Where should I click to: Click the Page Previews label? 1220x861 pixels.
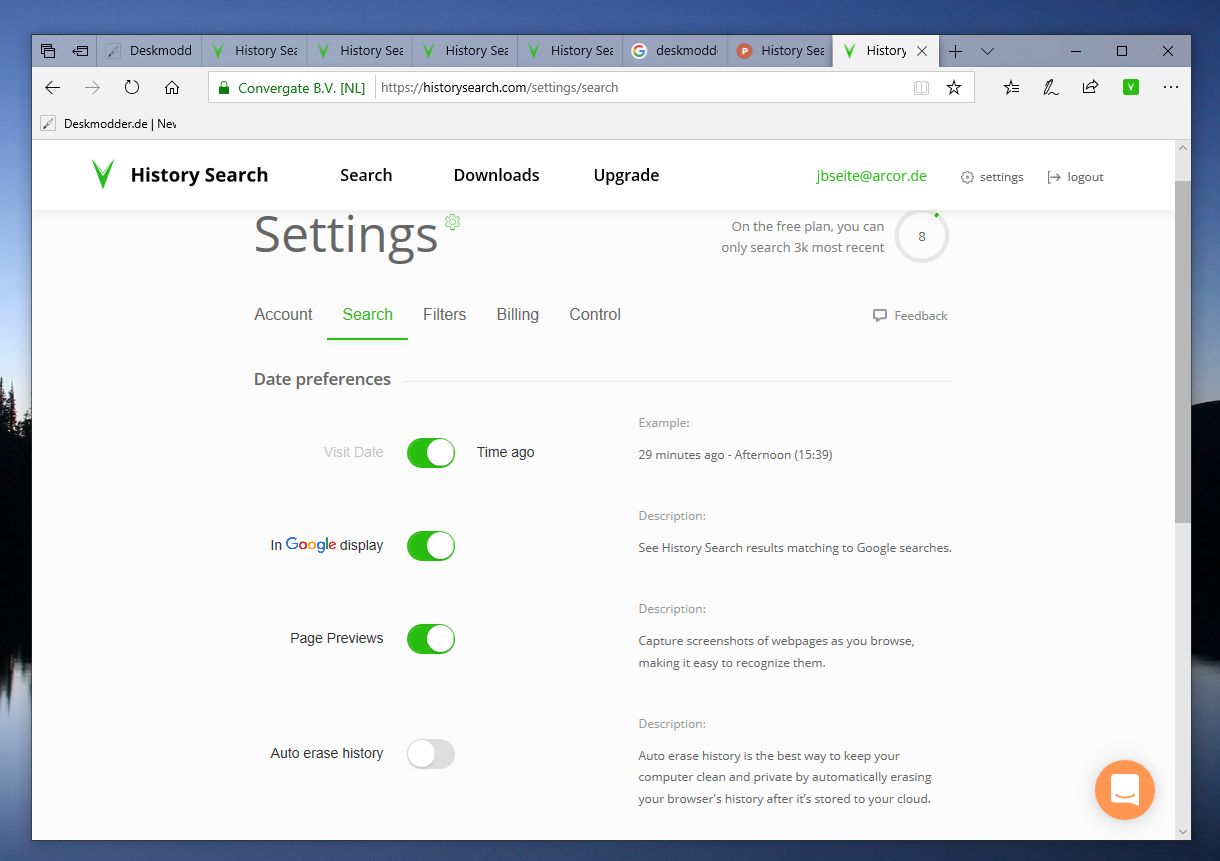pyautogui.click(x=337, y=638)
